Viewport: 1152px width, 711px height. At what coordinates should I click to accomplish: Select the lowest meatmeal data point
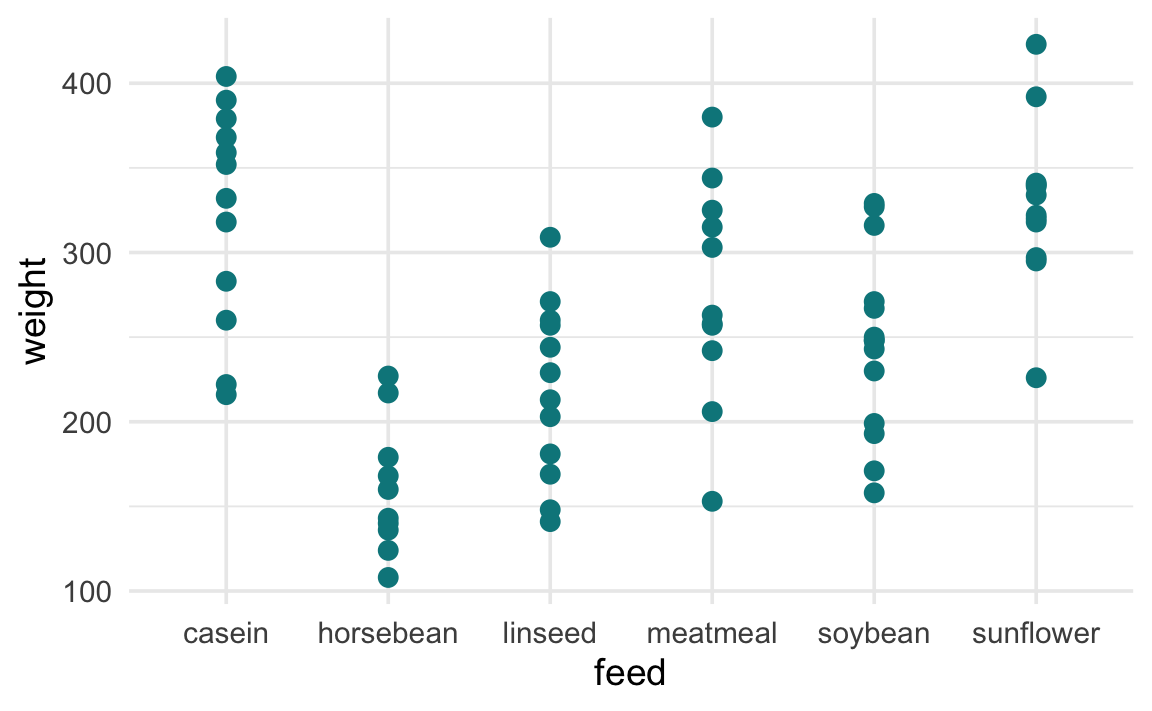[712, 501]
